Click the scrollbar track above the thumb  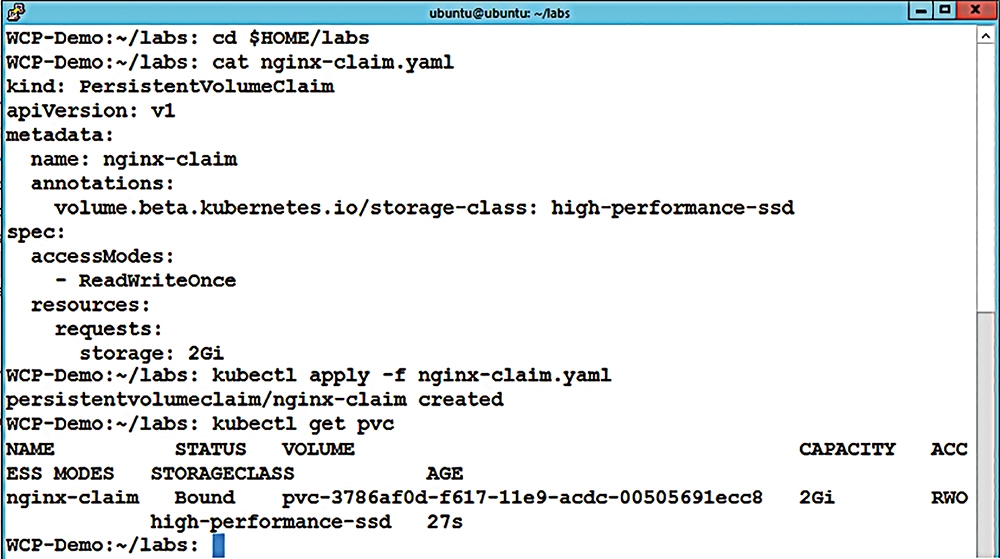[x=986, y=178]
